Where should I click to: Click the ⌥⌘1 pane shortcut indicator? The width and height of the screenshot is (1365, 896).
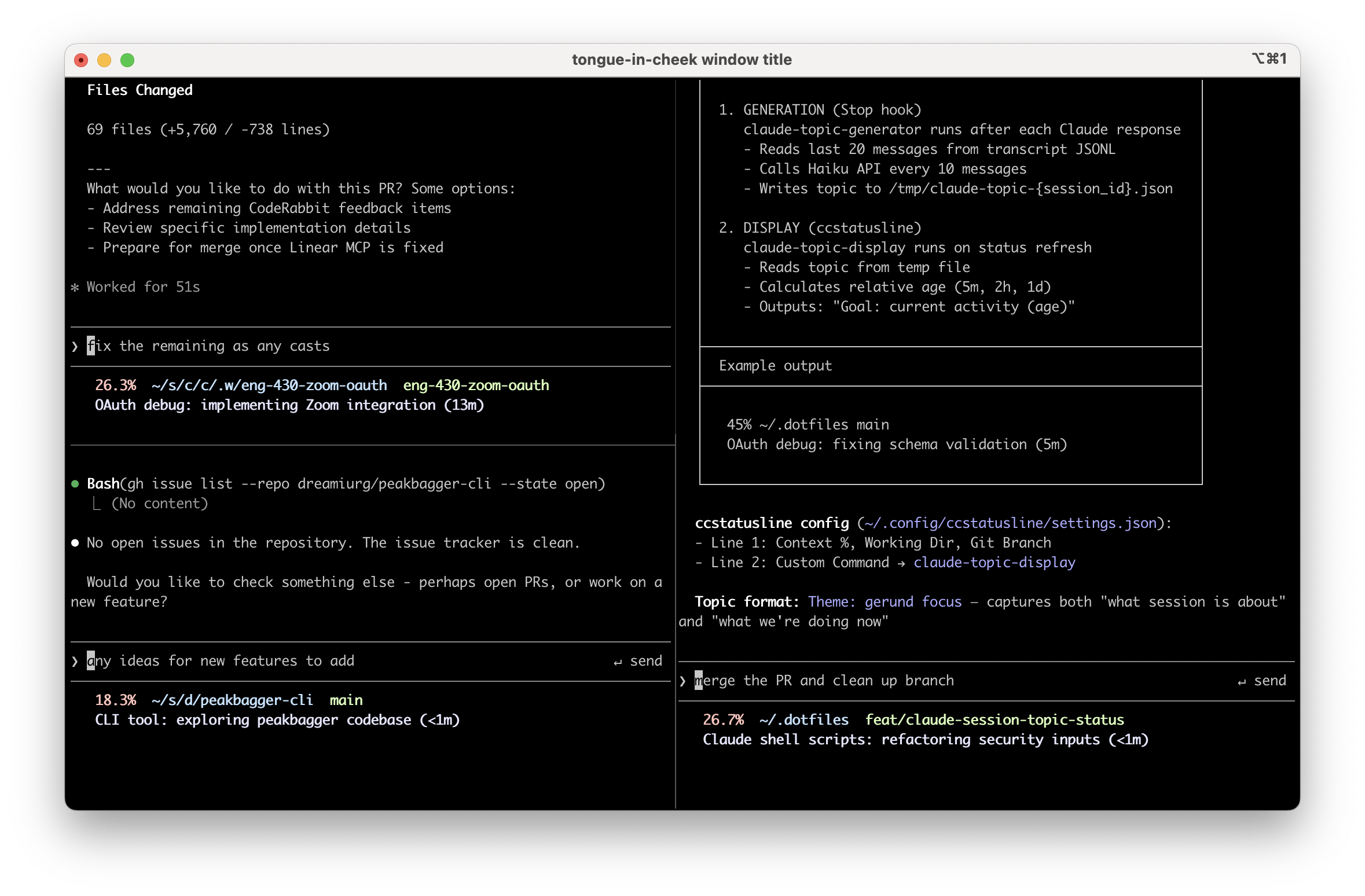tap(1269, 58)
